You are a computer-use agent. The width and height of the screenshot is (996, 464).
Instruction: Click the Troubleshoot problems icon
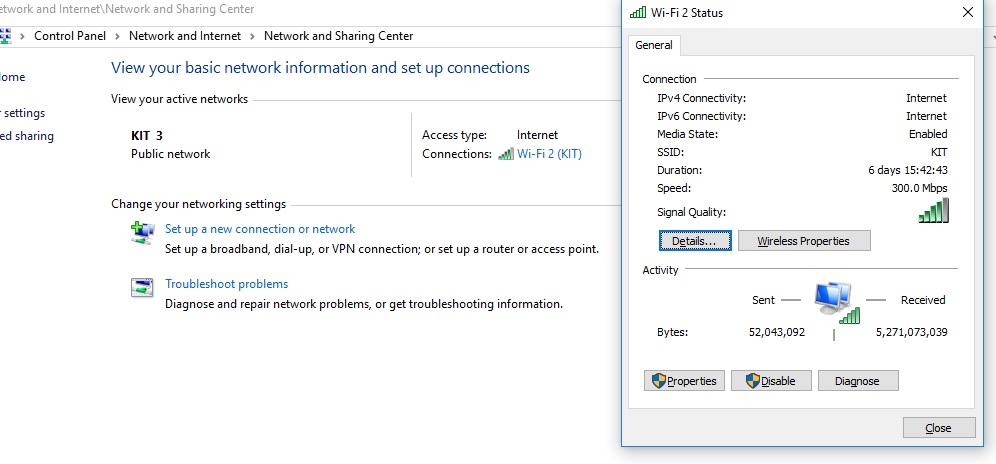click(142, 288)
